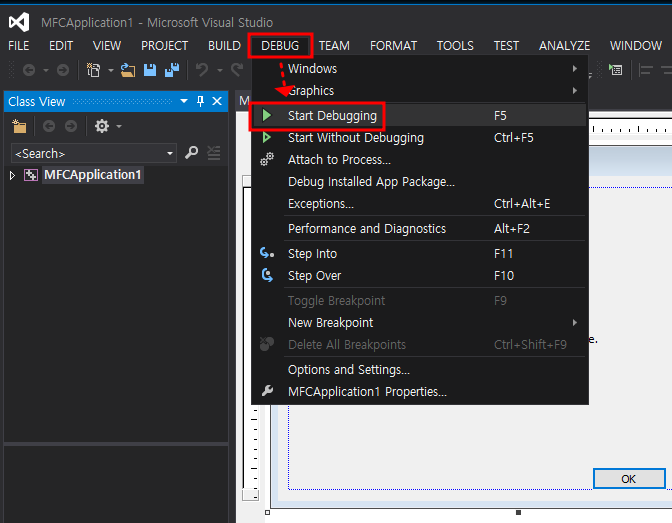Click the Step Over arrow icon
Screen dimensions: 672x523
coord(267,275)
